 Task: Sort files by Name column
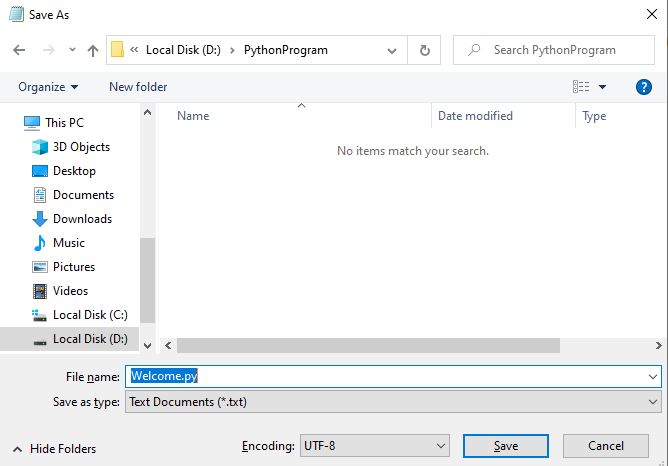pos(193,116)
